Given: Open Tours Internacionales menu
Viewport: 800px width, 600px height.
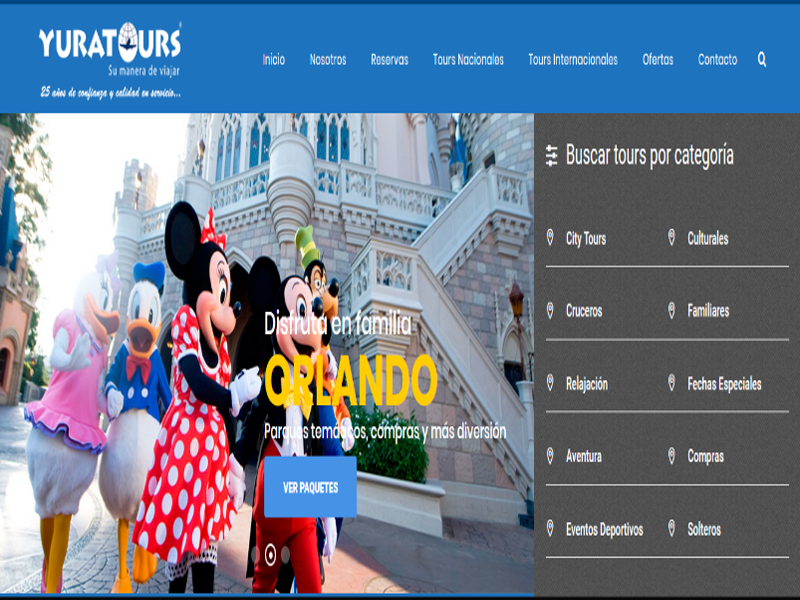Looking at the screenshot, I should (x=573, y=60).
